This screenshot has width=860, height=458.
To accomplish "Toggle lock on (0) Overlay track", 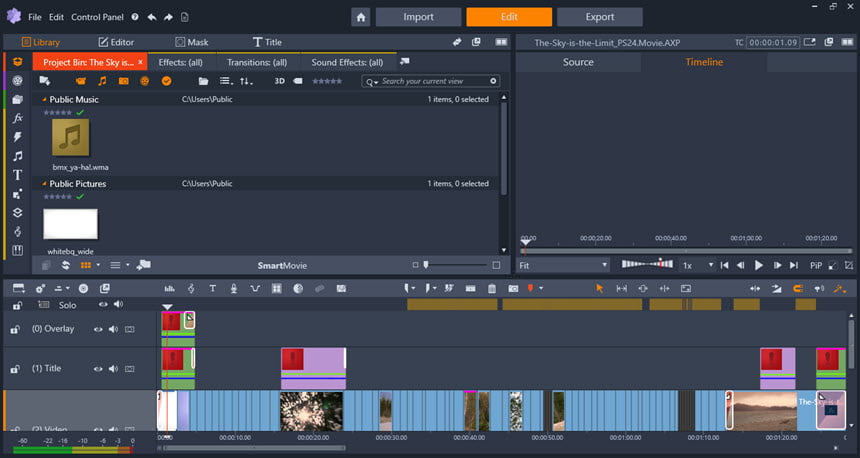I will [15, 329].
